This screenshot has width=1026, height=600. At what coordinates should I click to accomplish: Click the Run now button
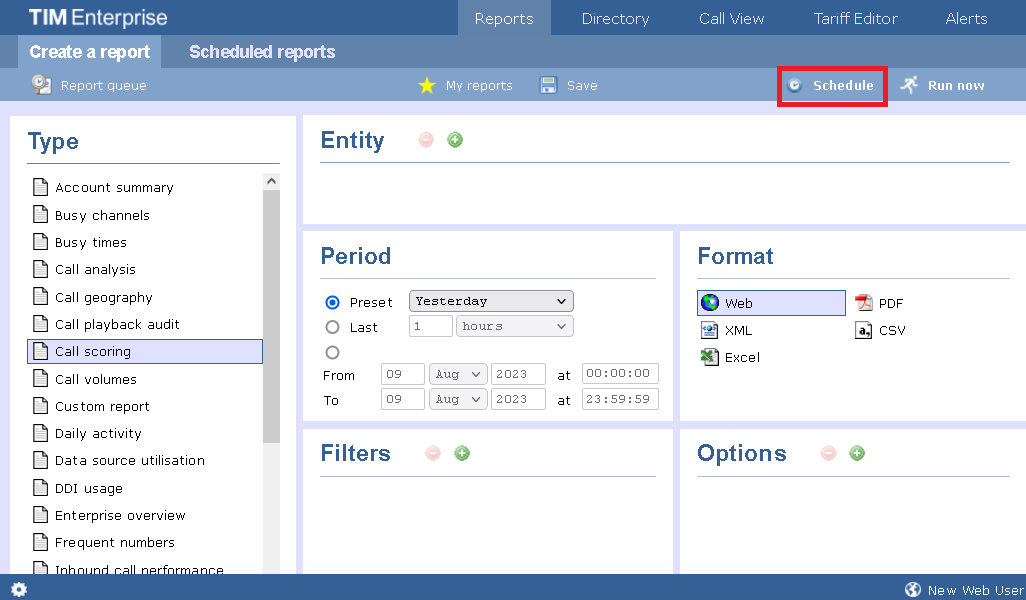click(942, 85)
